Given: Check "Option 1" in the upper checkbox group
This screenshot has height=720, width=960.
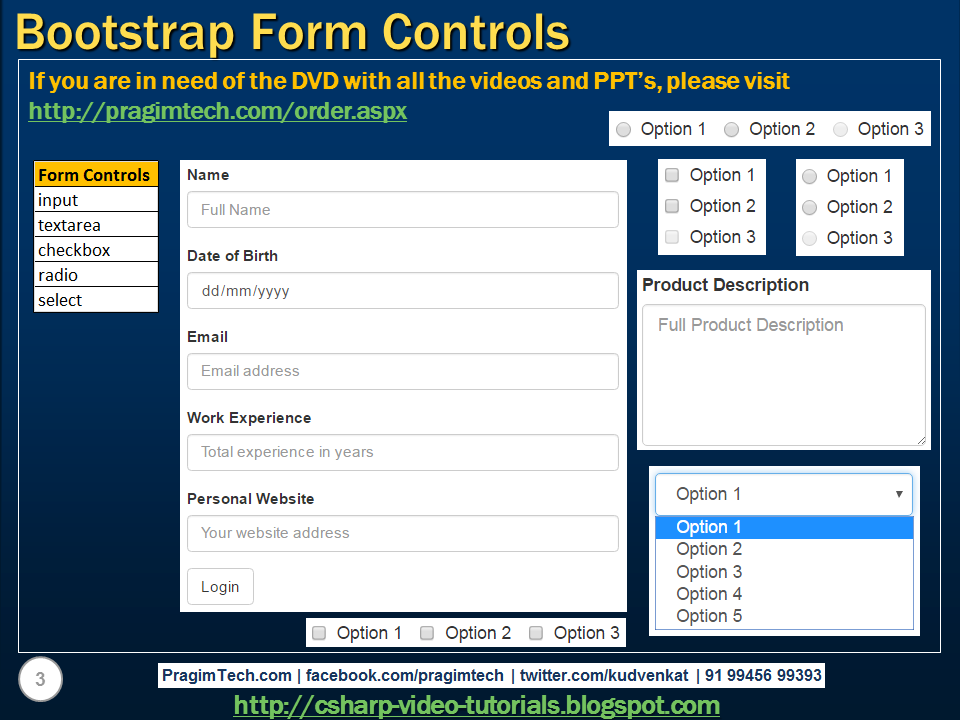Looking at the screenshot, I should [672, 175].
